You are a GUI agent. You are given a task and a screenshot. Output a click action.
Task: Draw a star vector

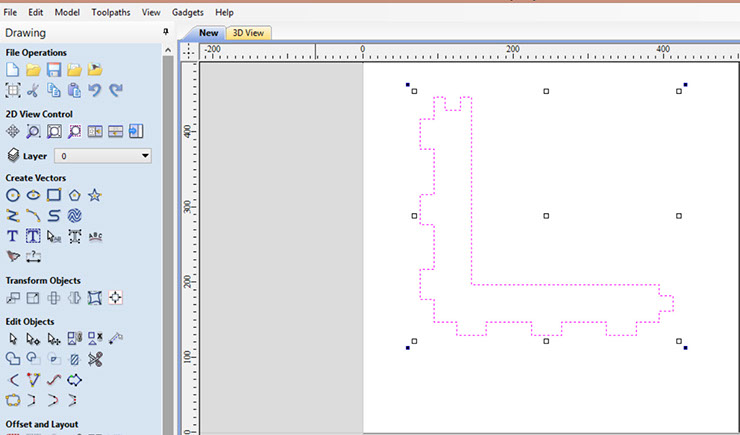(x=95, y=195)
